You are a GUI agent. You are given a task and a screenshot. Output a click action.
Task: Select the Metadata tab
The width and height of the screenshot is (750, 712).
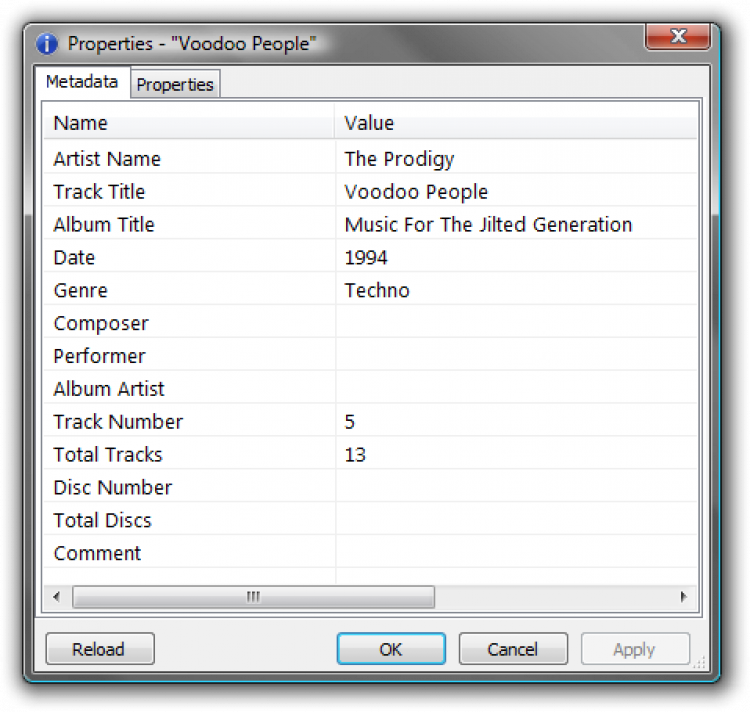(x=82, y=82)
